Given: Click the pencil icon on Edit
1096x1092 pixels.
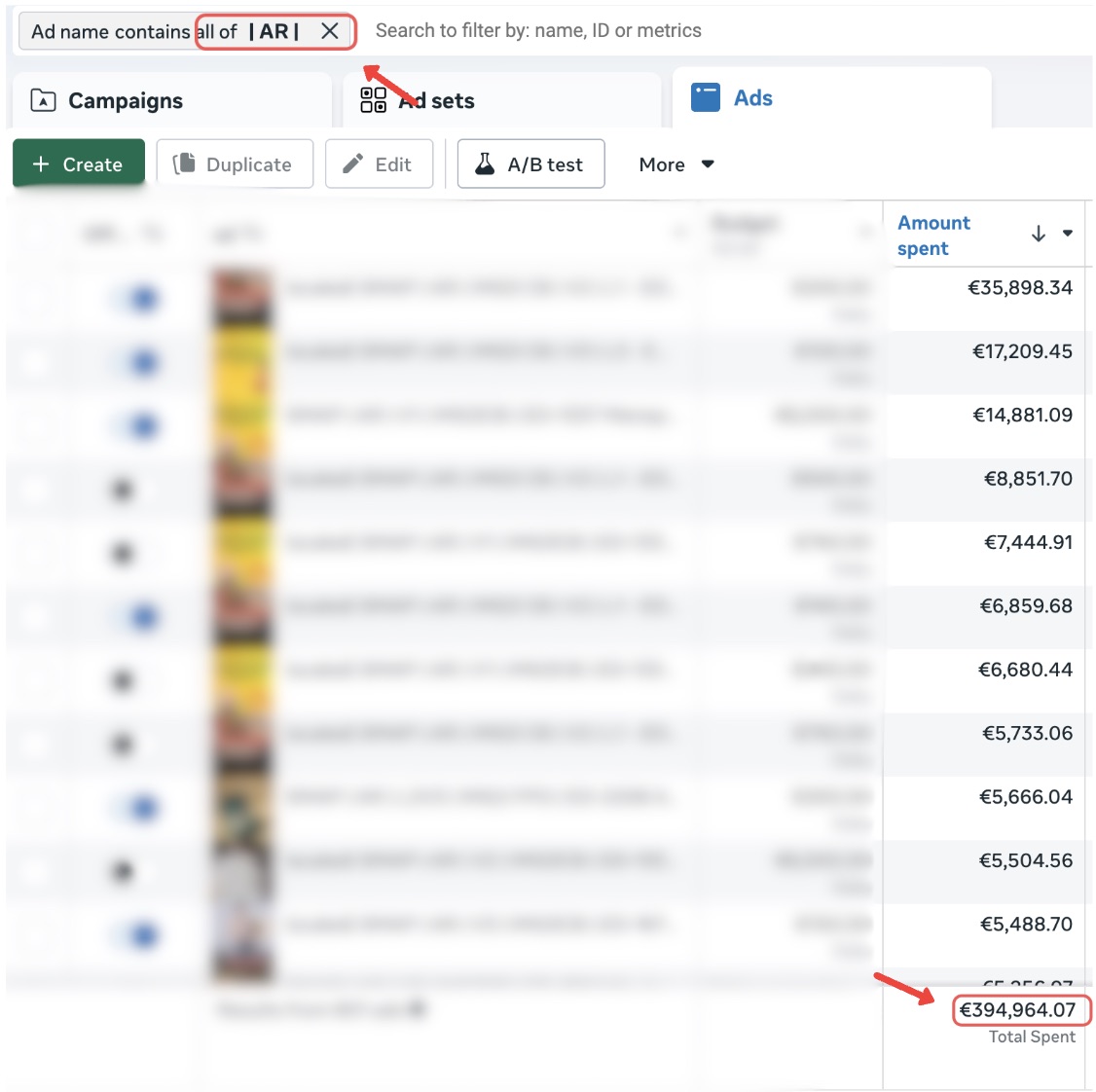Looking at the screenshot, I should click(352, 164).
